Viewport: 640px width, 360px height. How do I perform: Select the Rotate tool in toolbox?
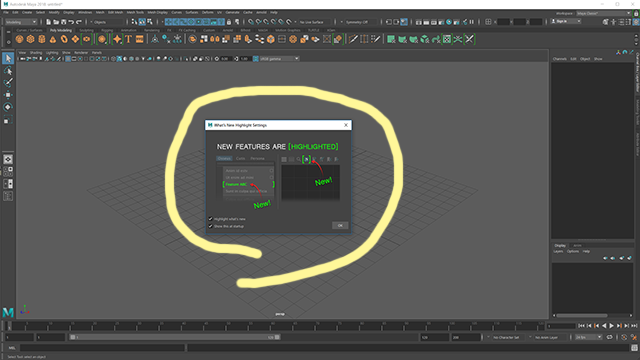[8, 107]
